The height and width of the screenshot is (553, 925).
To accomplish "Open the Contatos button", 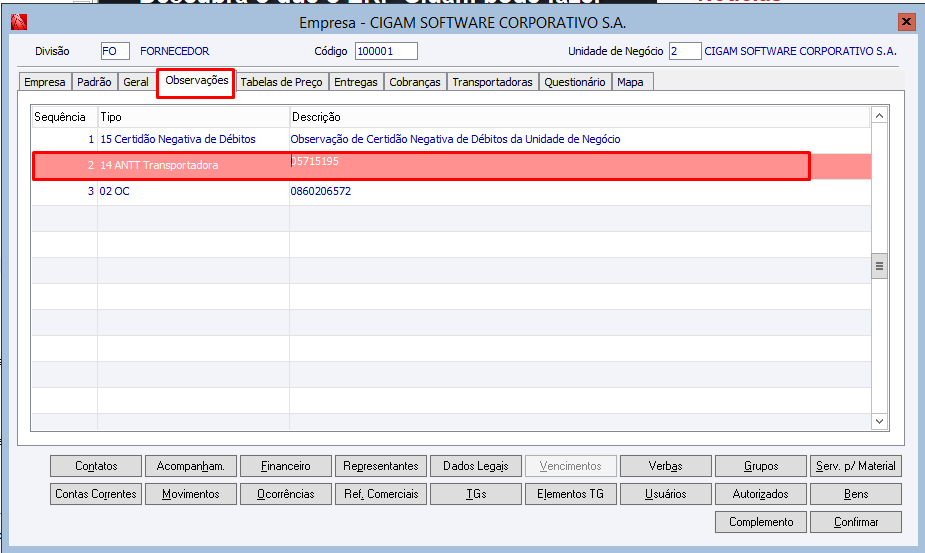I will tap(96, 466).
